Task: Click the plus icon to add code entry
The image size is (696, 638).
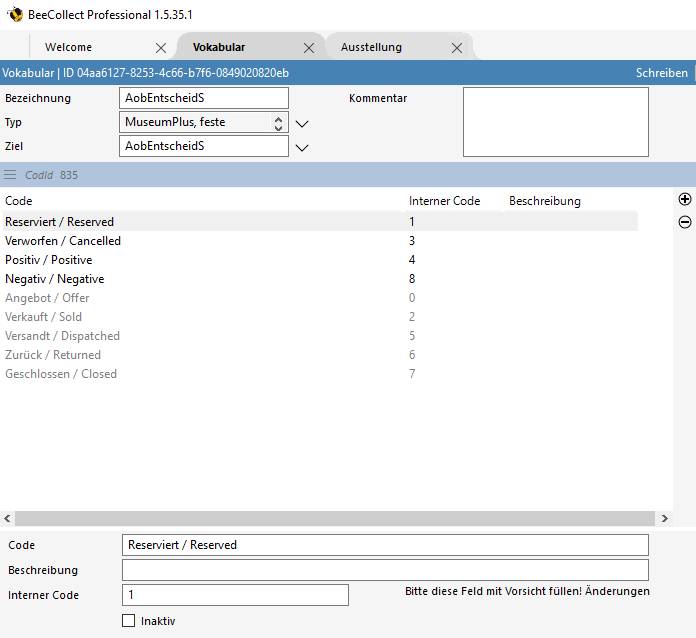Action: 685,200
